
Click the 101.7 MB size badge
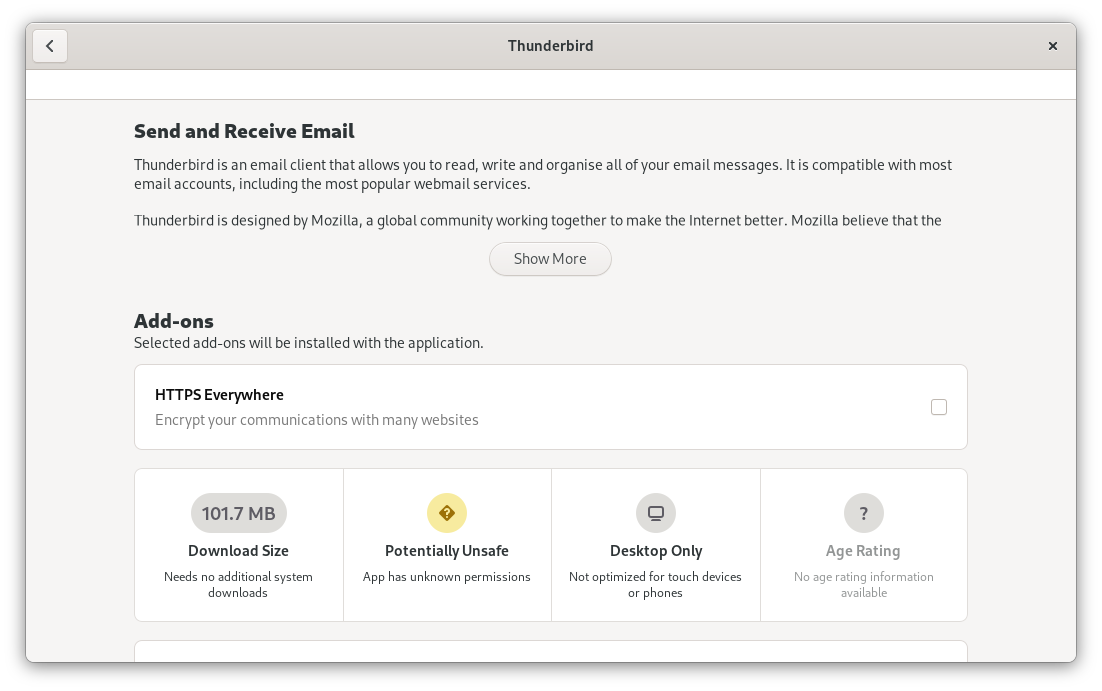click(238, 513)
